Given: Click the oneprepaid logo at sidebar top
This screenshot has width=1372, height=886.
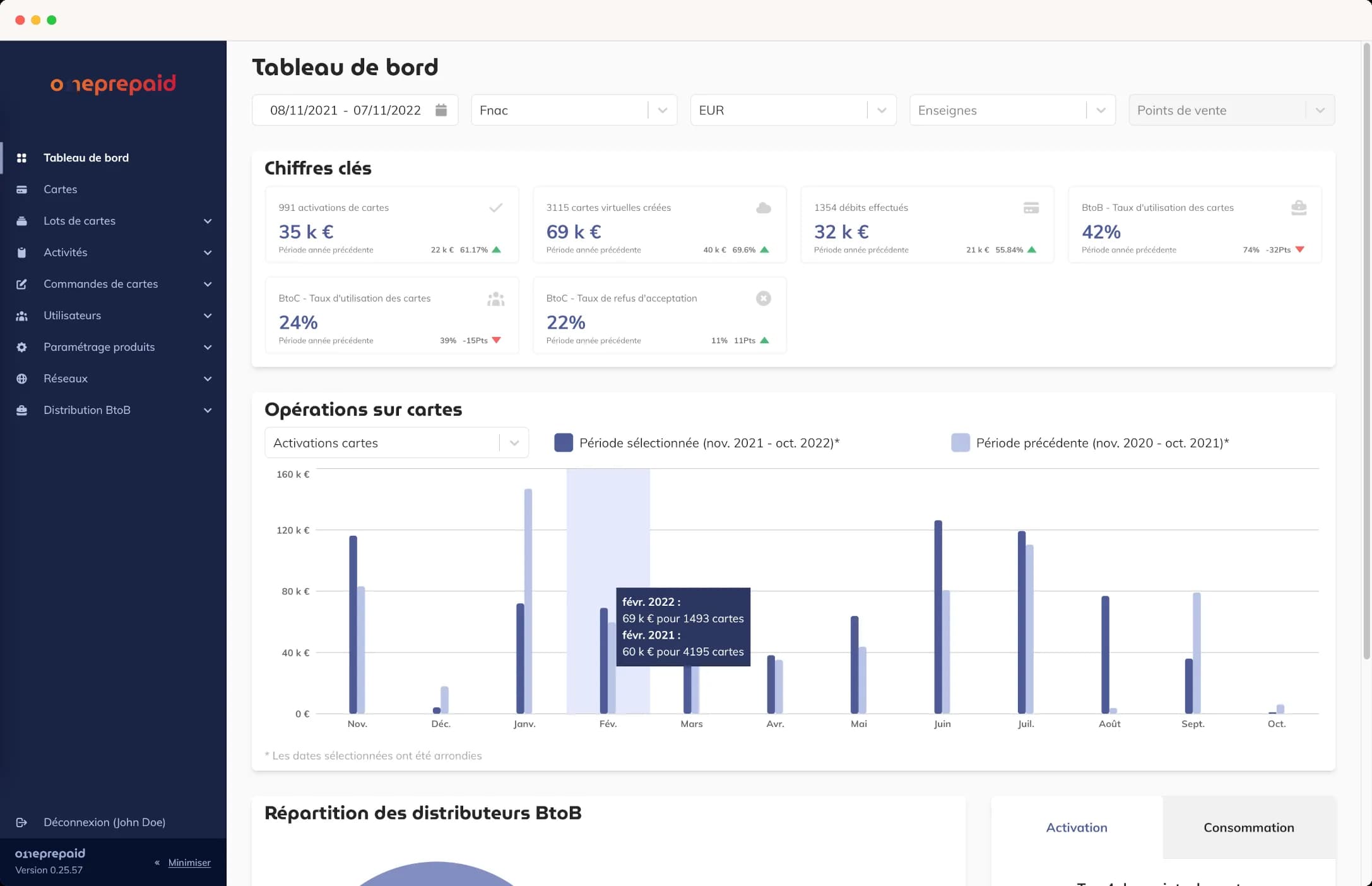Looking at the screenshot, I should (113, 84).
